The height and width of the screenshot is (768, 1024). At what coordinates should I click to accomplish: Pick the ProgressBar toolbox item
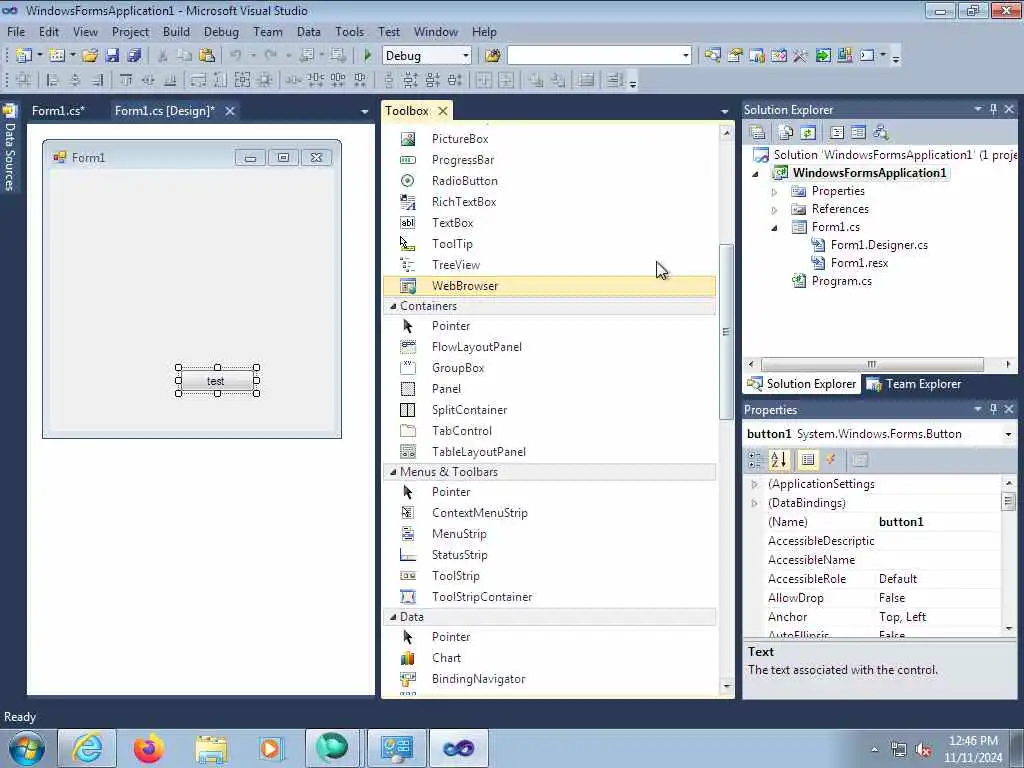click(x=462, y=159)
